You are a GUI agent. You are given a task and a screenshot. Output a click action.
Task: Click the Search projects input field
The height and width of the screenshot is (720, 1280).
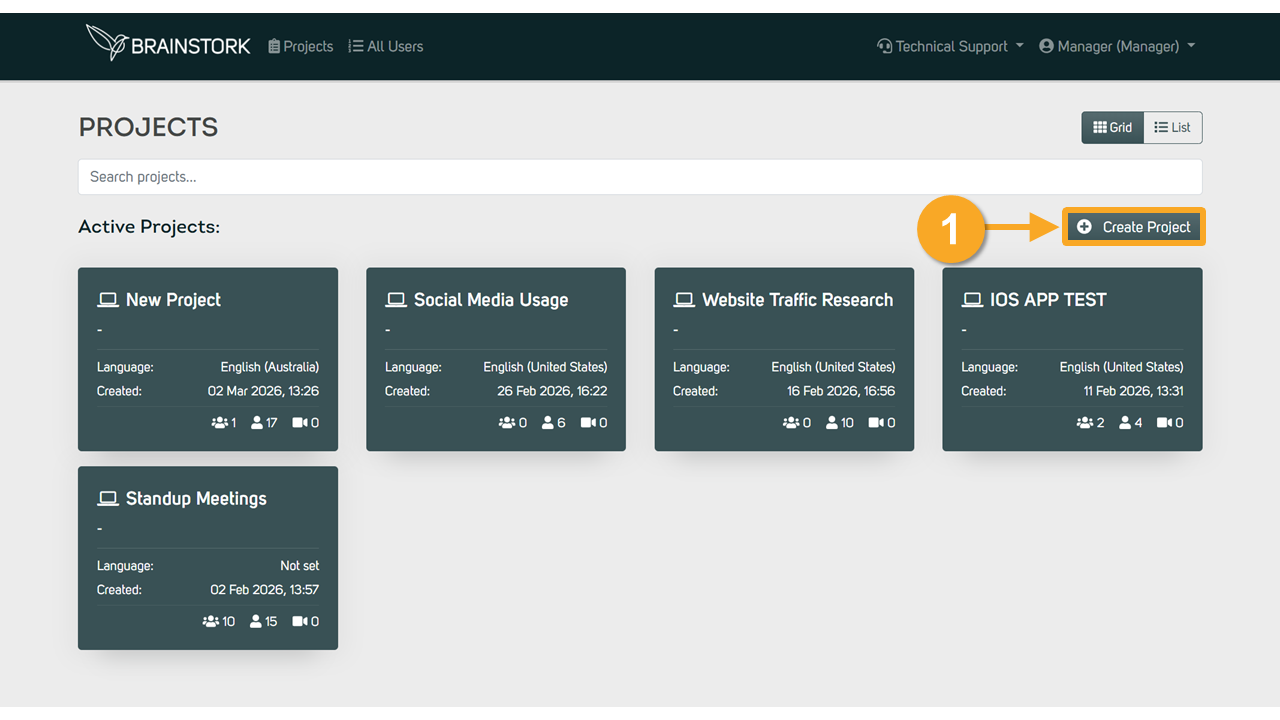640,177
